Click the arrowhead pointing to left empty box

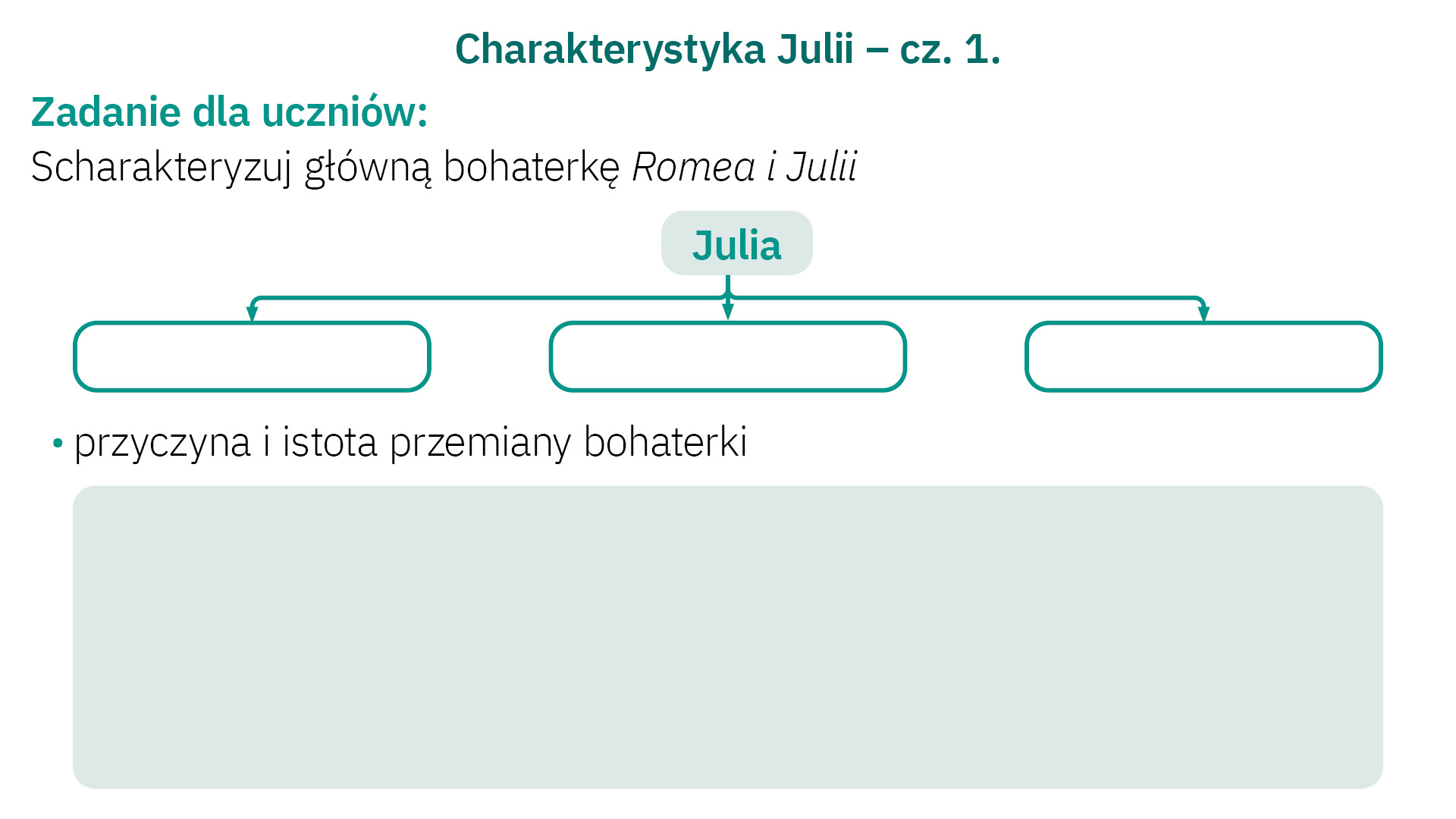(253, 313)
